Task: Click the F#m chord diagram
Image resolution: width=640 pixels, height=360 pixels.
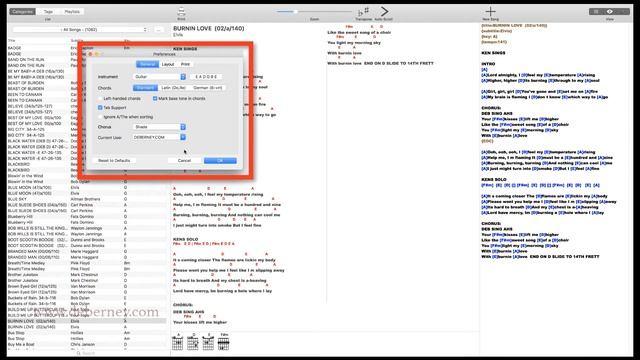Action: click(224, 342)
